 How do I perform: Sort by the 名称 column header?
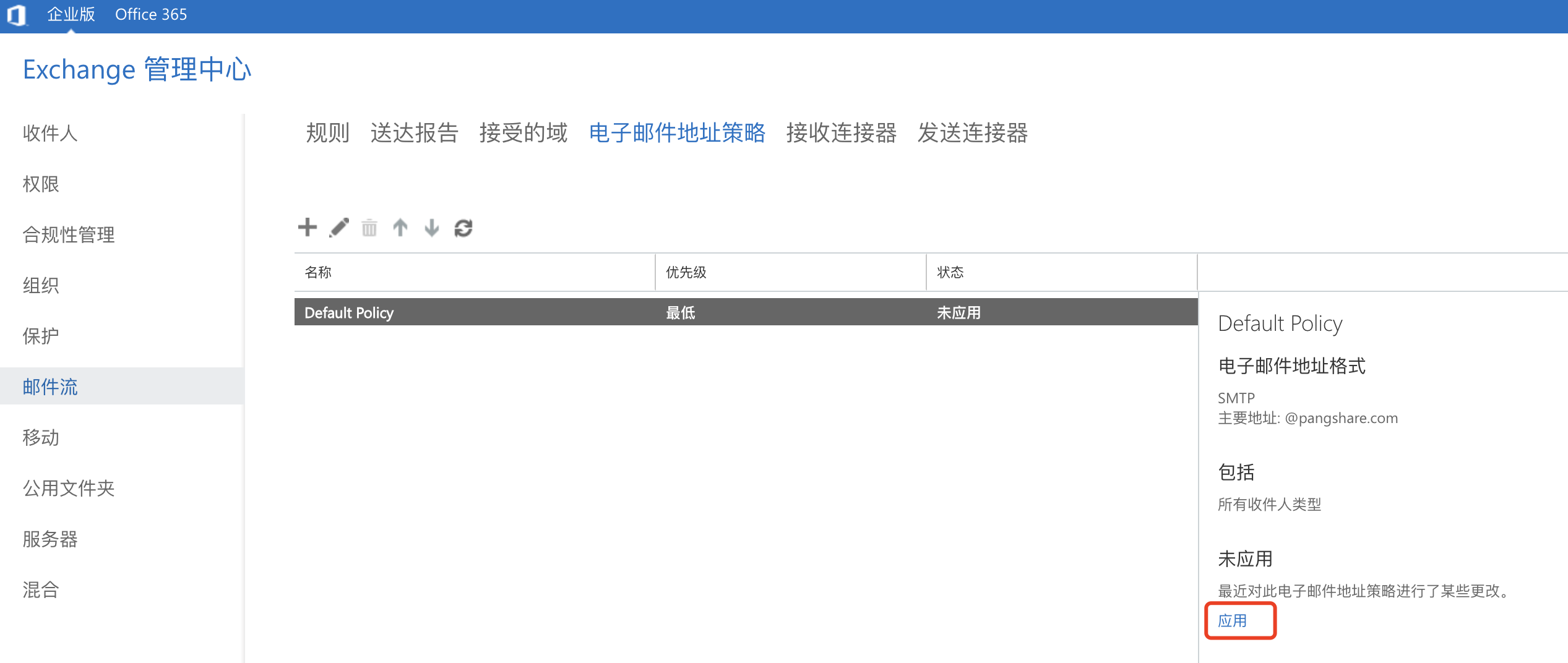click(475, 272)
